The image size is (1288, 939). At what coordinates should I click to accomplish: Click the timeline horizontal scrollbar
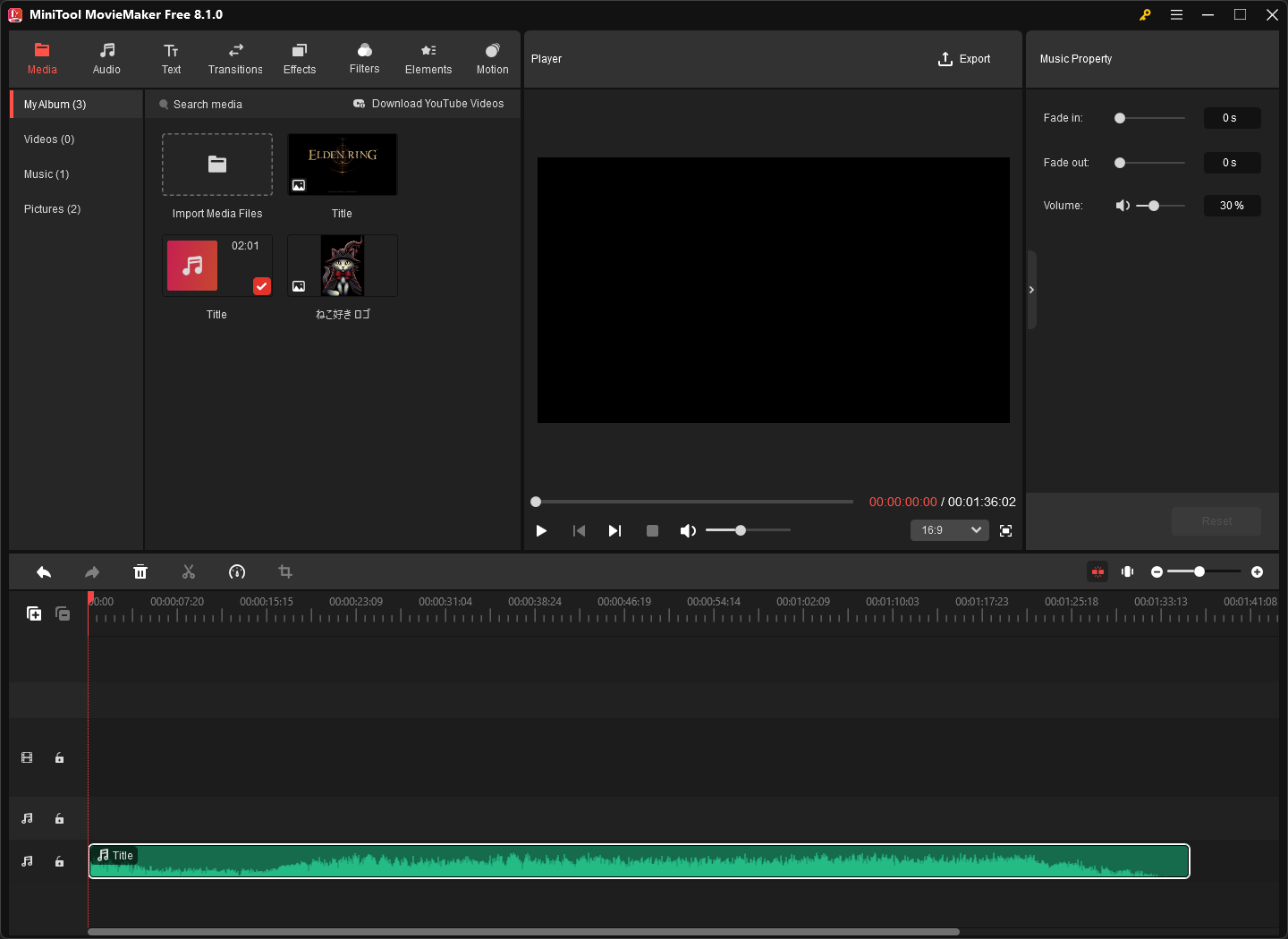pos(523,932)
